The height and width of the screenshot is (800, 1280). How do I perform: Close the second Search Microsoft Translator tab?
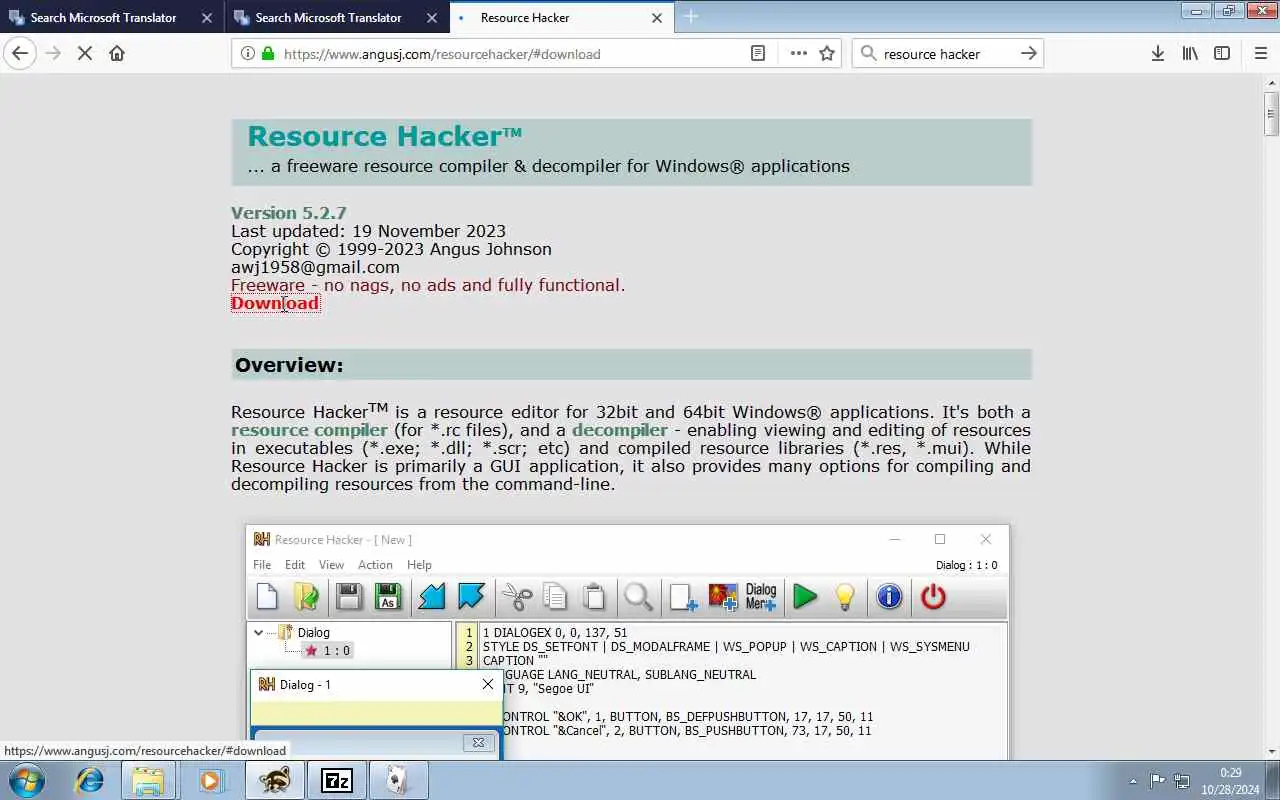[432, 18]
